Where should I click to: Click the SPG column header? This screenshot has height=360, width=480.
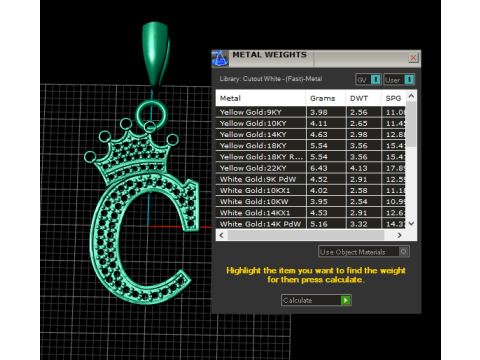pyautogui.click(x=393, y=98)
